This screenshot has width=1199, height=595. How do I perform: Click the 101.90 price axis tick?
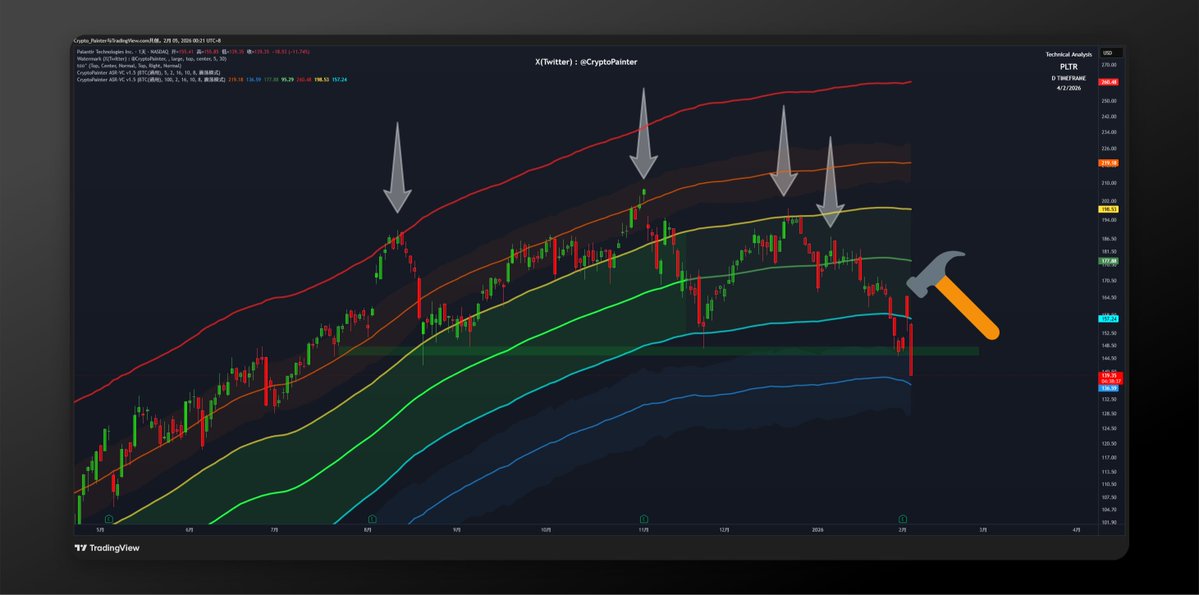(x=1110, y=522)
